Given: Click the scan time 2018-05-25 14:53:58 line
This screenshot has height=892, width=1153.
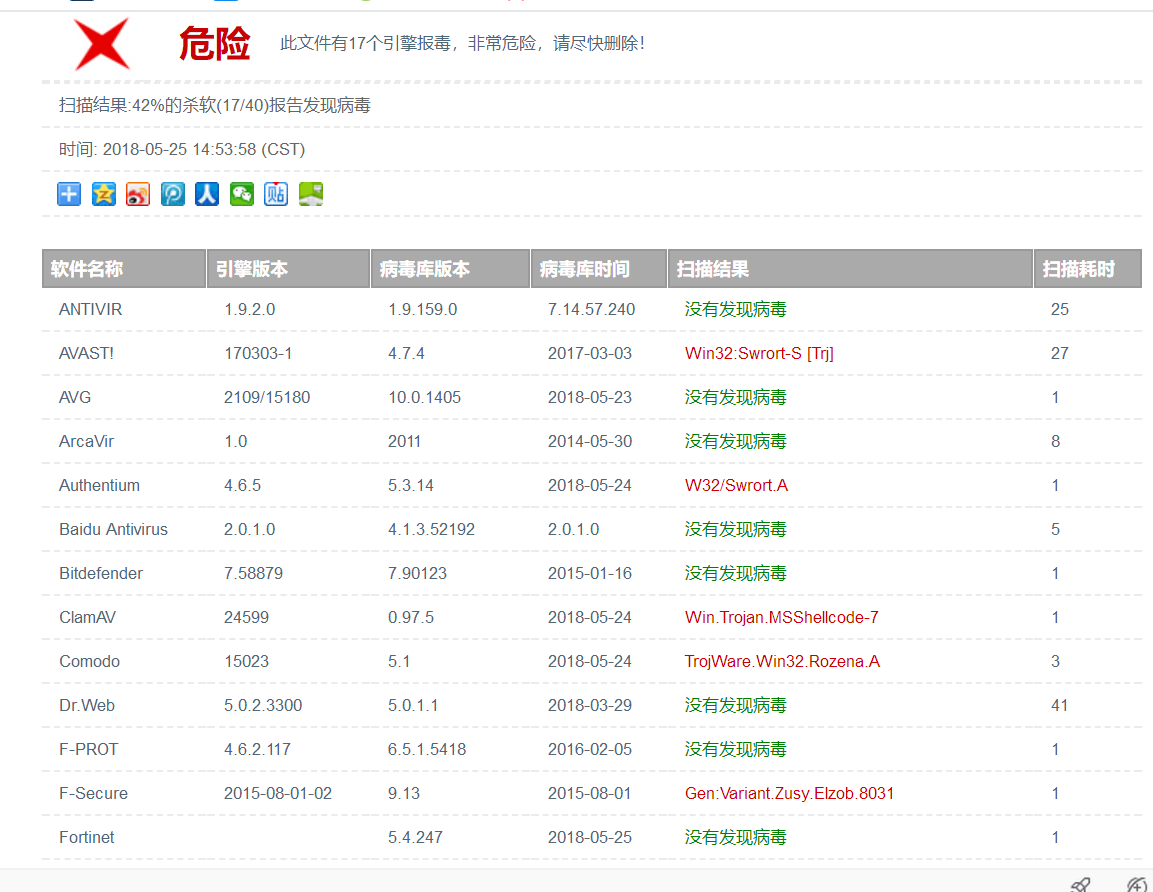Looking at the screenshot, I should (x=182, y=149).
